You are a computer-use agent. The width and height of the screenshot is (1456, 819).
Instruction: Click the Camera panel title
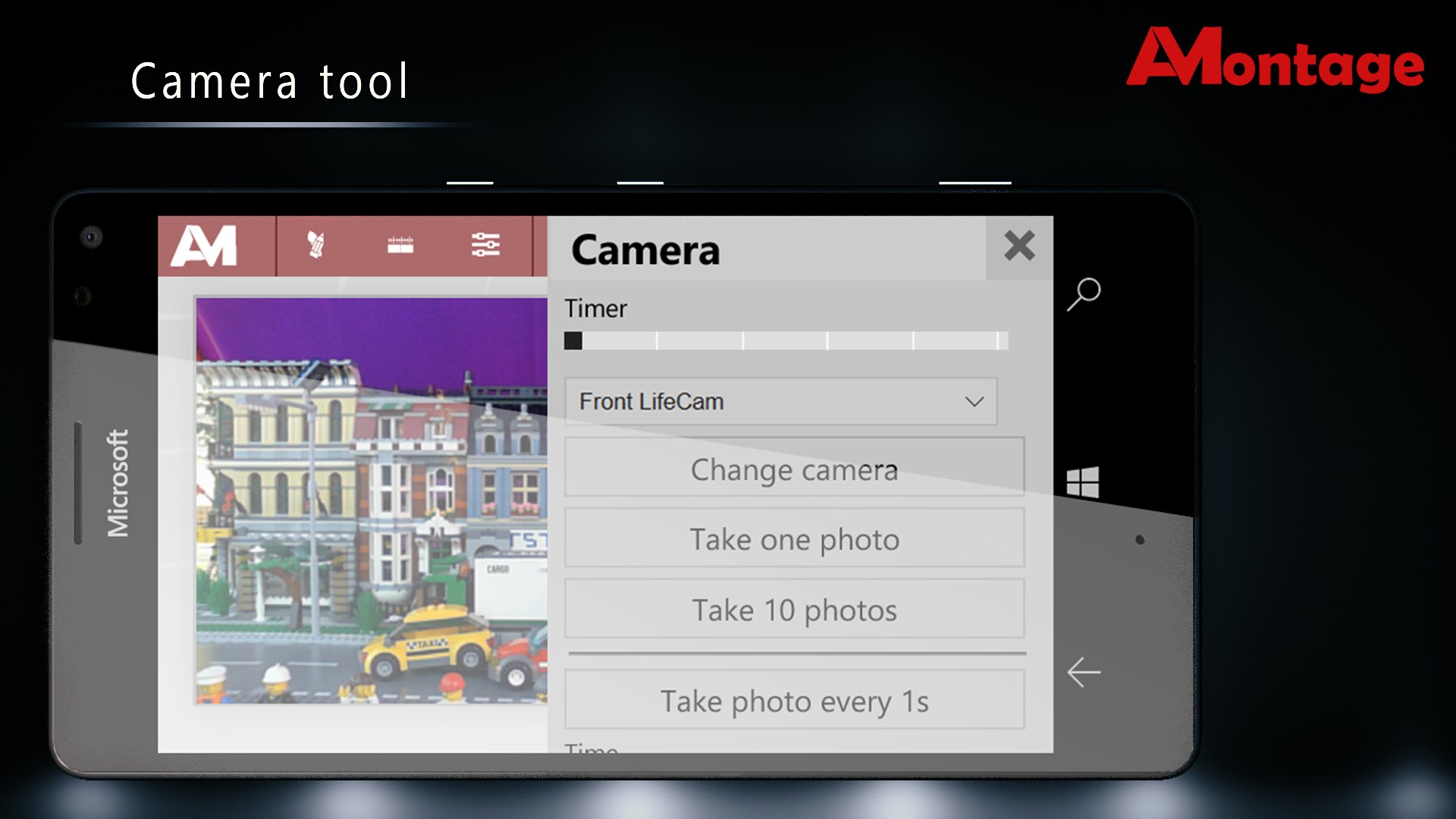[645, 250]
